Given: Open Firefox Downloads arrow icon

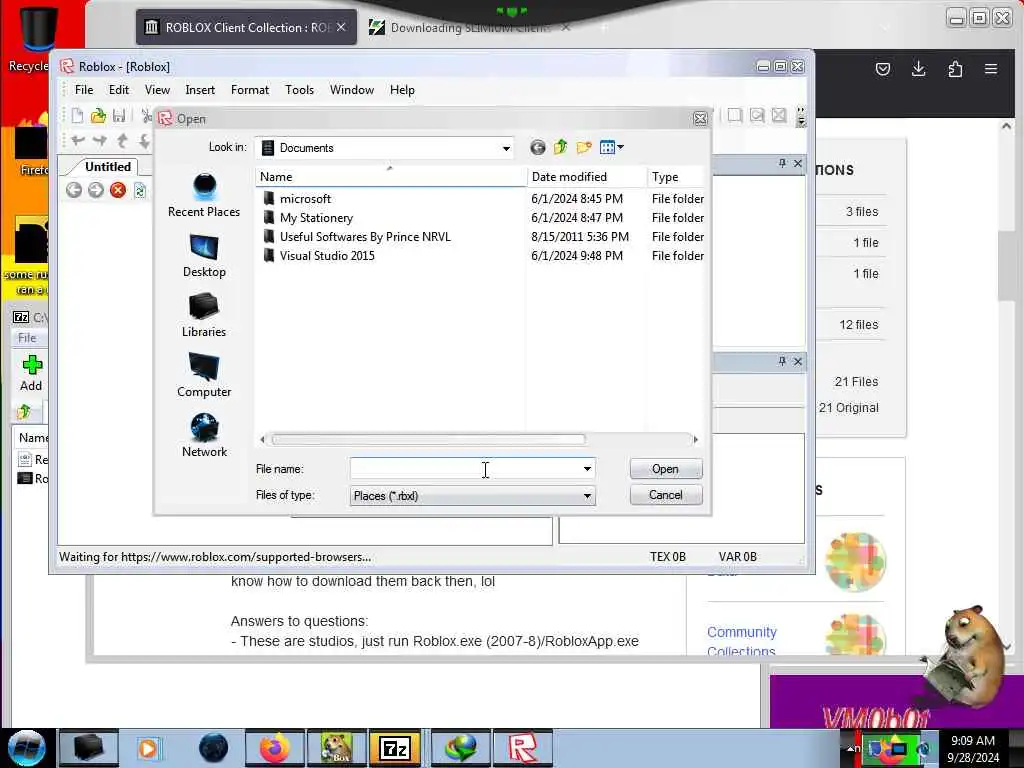Looking at the screenshot, I should click(919, 69).
